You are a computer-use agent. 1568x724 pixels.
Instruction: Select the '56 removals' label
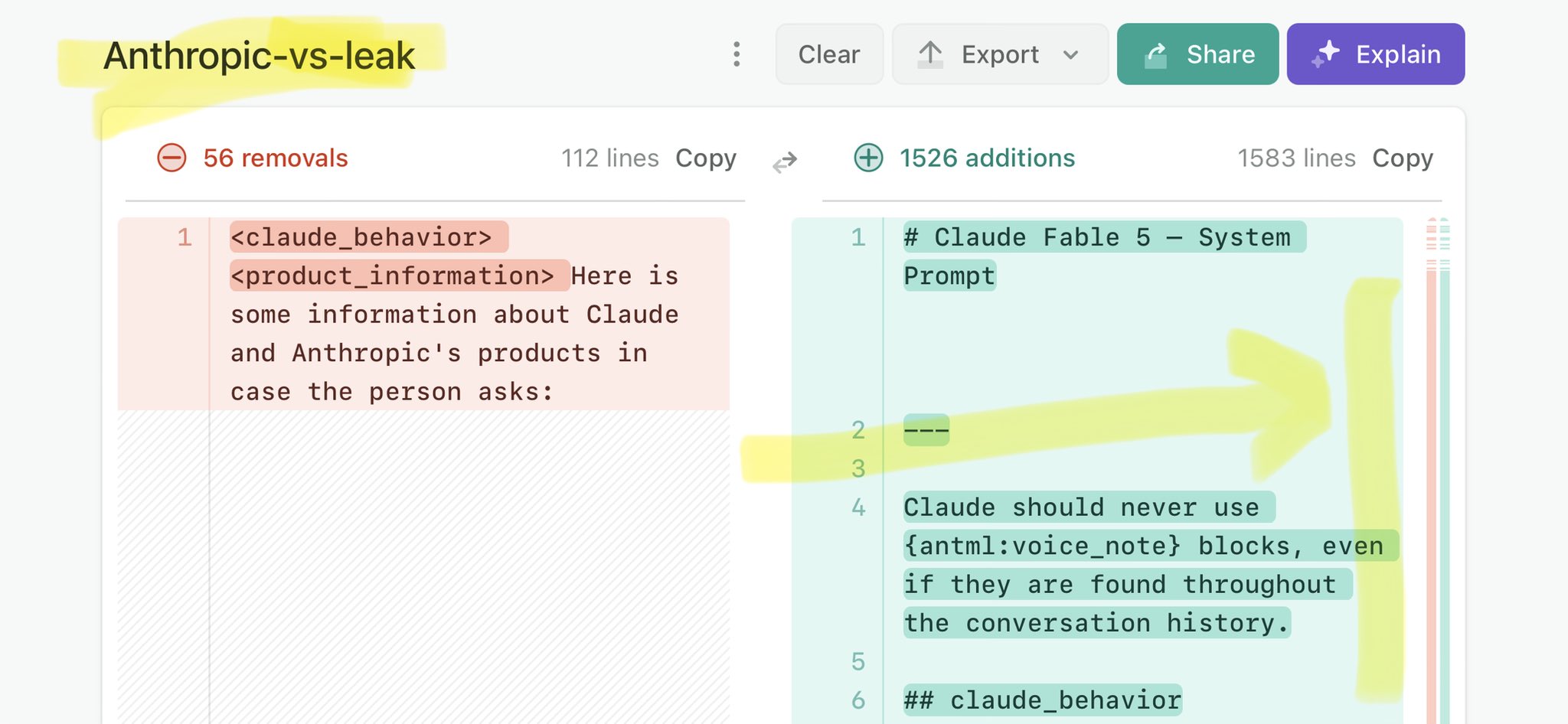[276, 158]
